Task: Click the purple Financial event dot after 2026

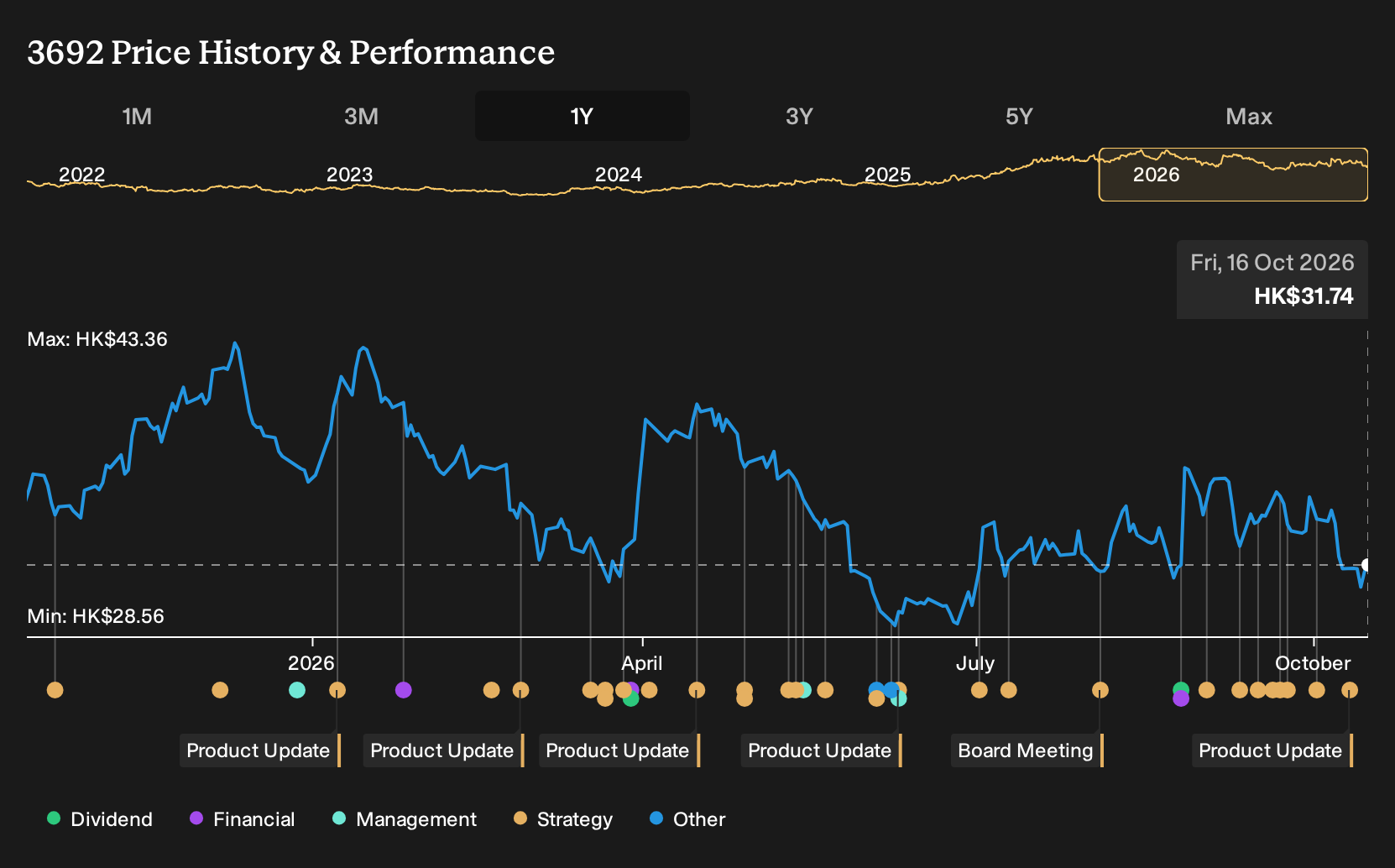Action: (404, 690)
